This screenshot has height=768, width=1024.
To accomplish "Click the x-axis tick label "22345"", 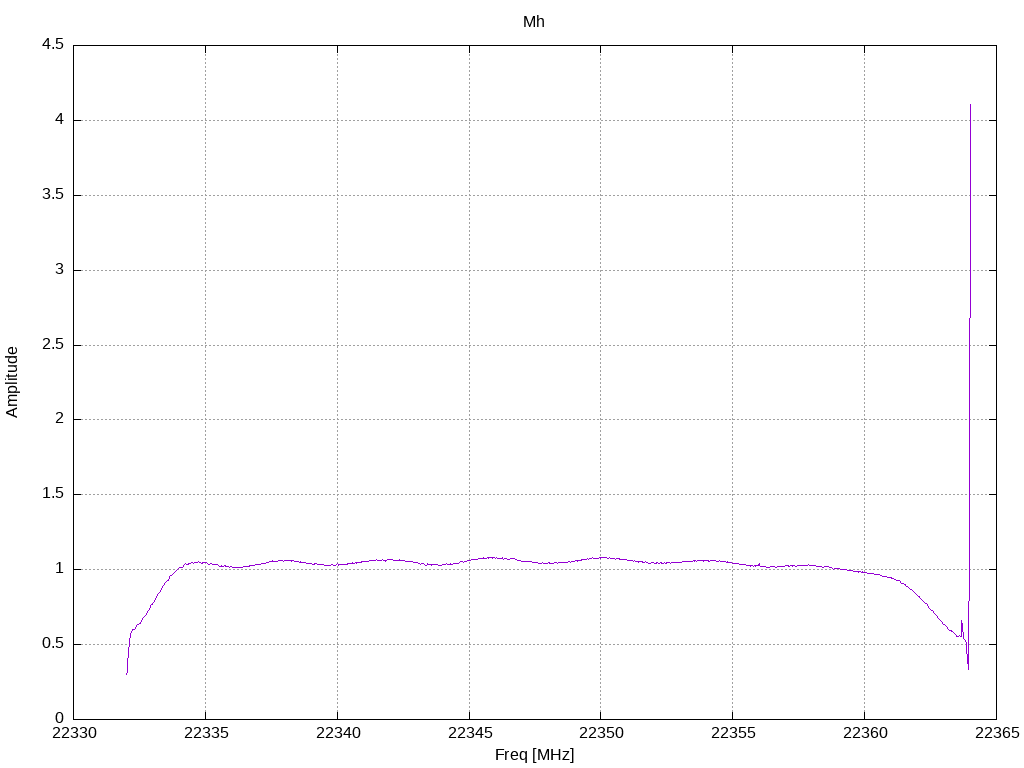I will (x=470, y=733).
